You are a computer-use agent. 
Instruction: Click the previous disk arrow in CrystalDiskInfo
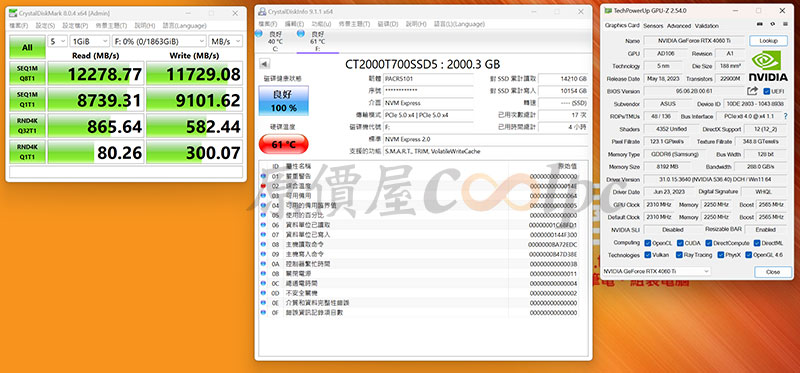click(265, 64)
